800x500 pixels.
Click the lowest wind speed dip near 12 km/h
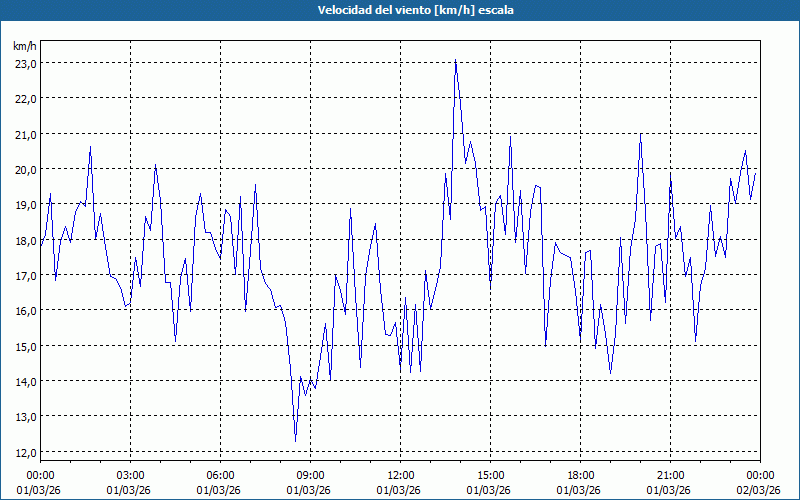pyautogui.click(x=295, y=440)
